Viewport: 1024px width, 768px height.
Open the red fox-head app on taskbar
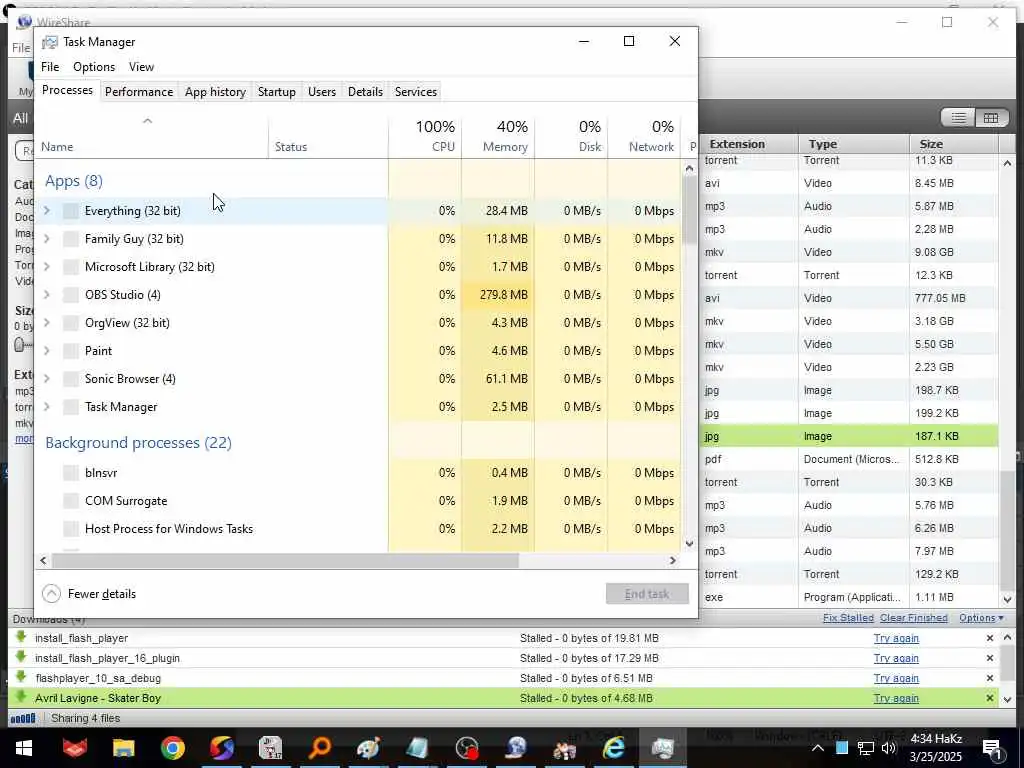pos(74,748)
